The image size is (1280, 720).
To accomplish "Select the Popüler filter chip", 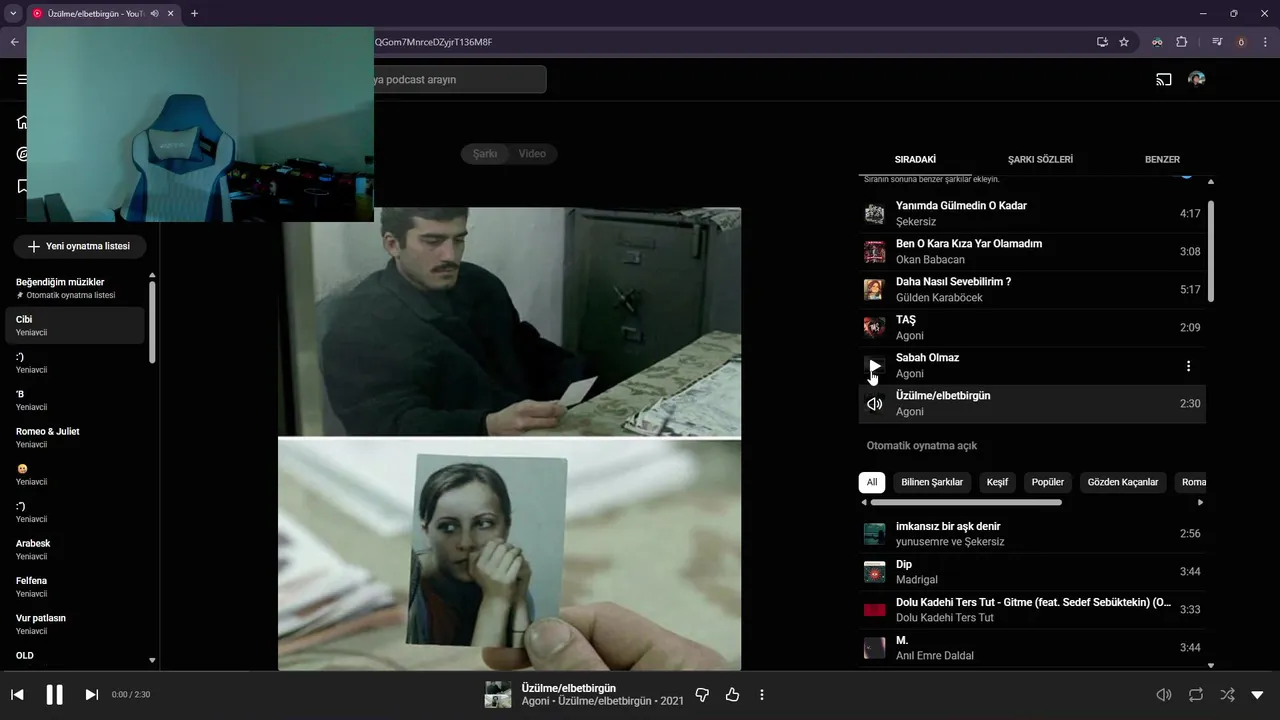I will (x=1047, y=482).
